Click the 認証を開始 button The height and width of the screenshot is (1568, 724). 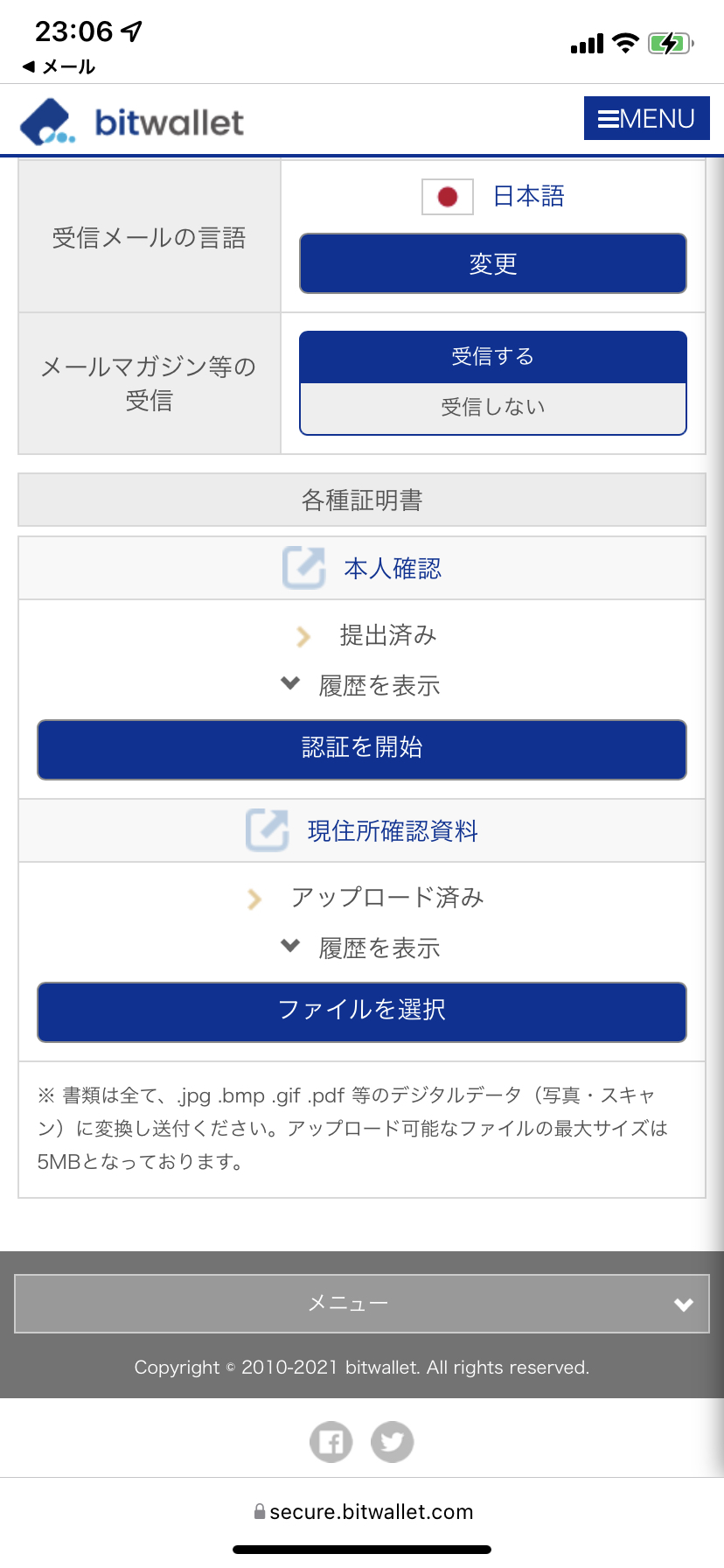(x=362, y=750)
